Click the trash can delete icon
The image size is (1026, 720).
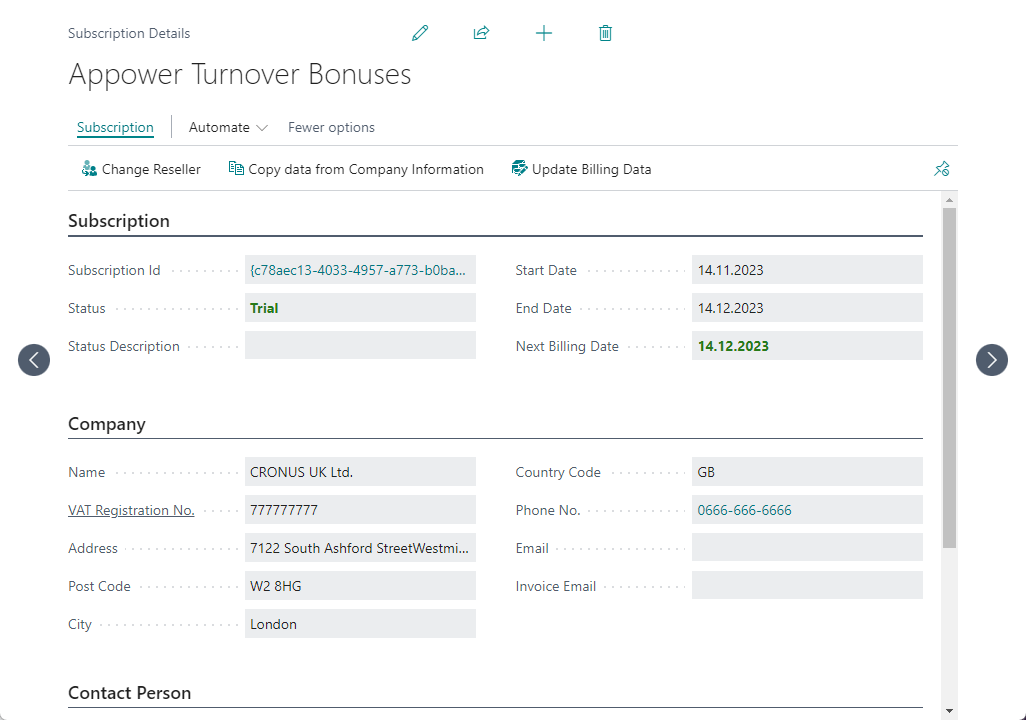coord(605,33)
